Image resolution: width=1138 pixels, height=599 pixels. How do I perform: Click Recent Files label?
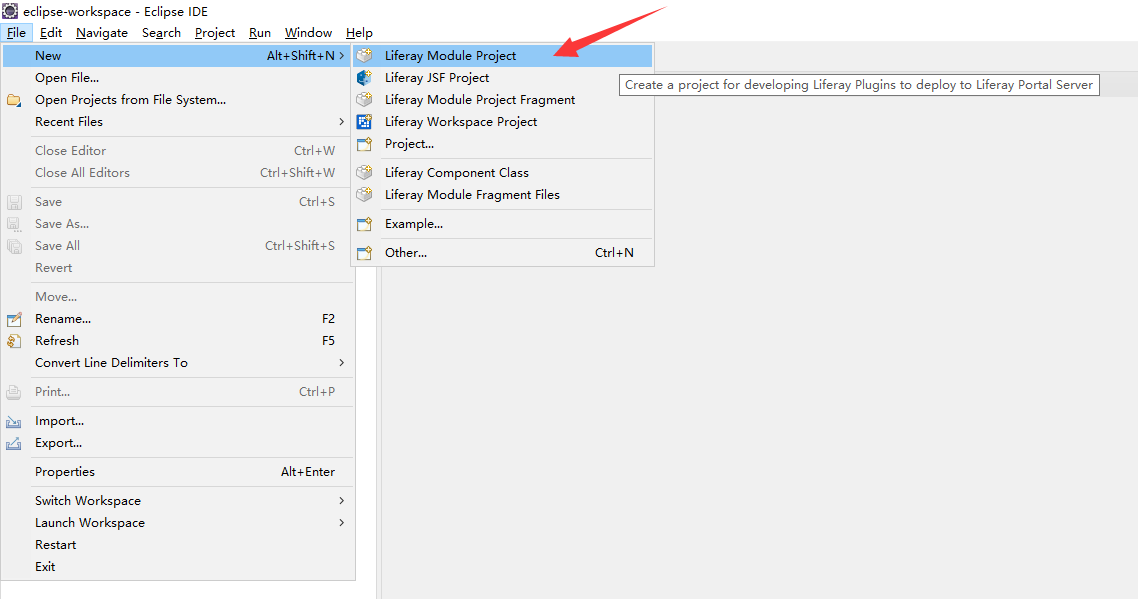point(69,121)
